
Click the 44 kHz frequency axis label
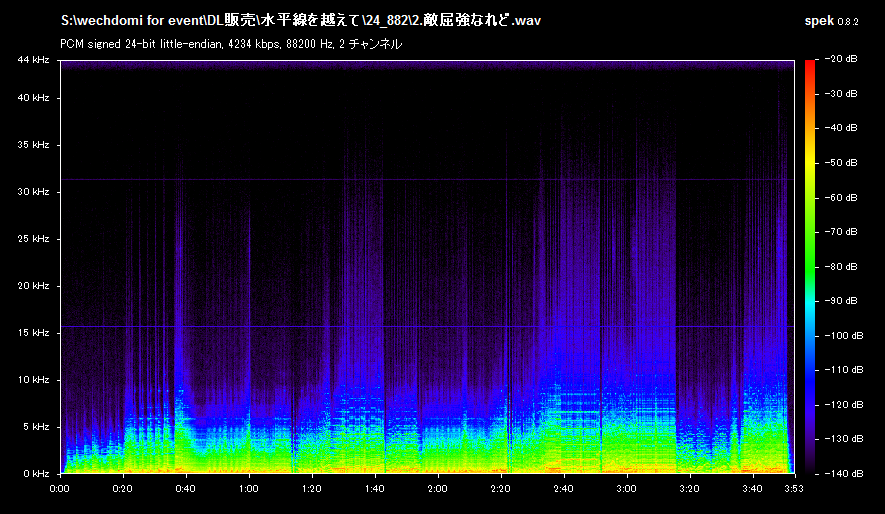pyautogui.click(x=33, y=60)
